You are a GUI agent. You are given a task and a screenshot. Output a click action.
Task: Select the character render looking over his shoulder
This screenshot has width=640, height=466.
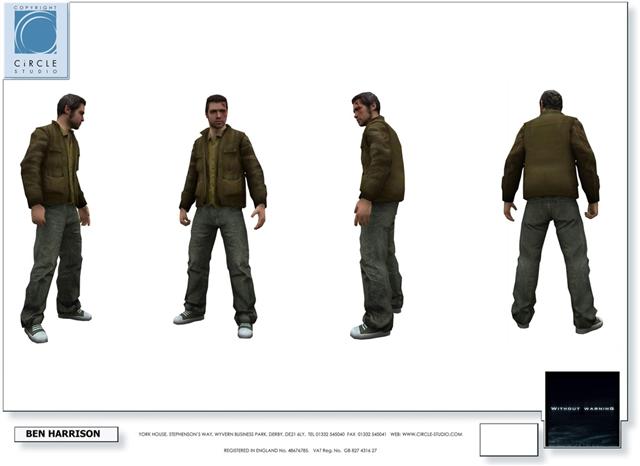pyautogui.click(x=378, y=215)
